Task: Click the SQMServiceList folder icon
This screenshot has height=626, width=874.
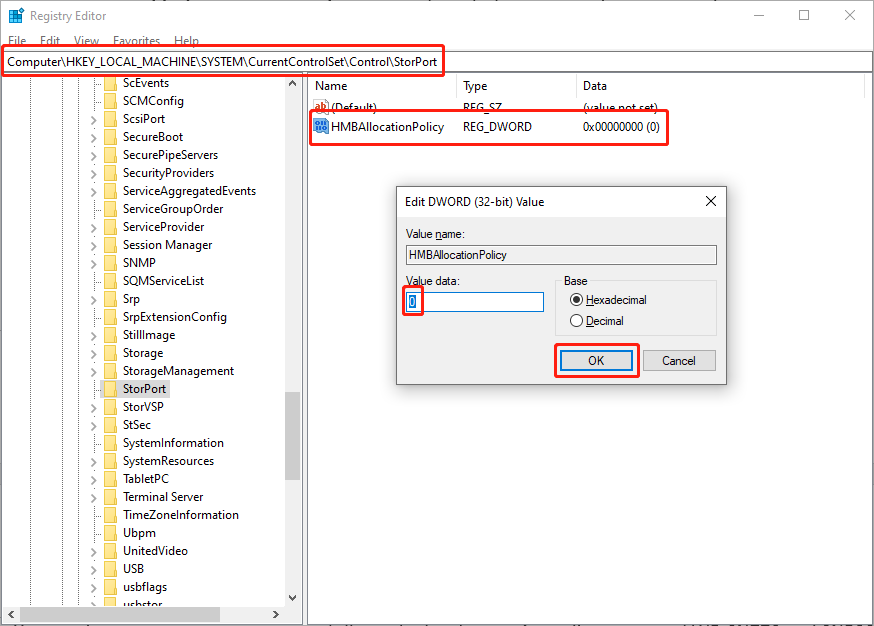Action: click(111, 281)
